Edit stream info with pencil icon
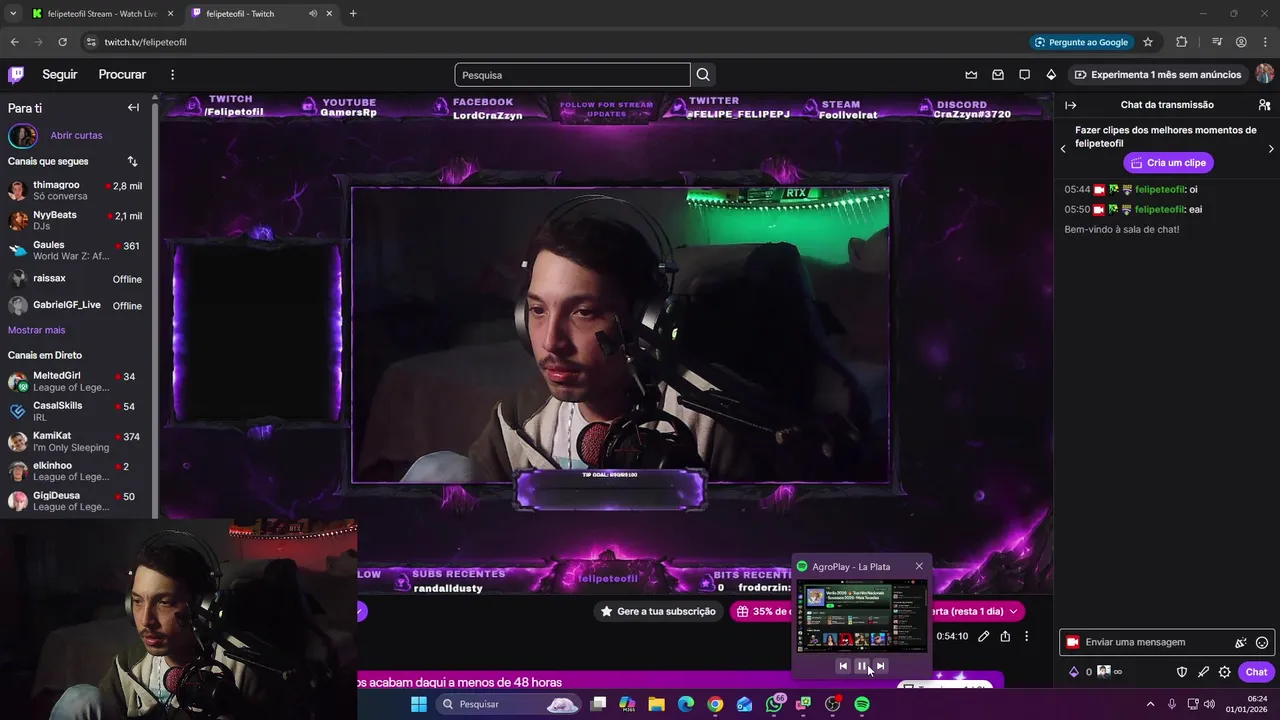The image size is (1280, 720). tap(983, 636)
